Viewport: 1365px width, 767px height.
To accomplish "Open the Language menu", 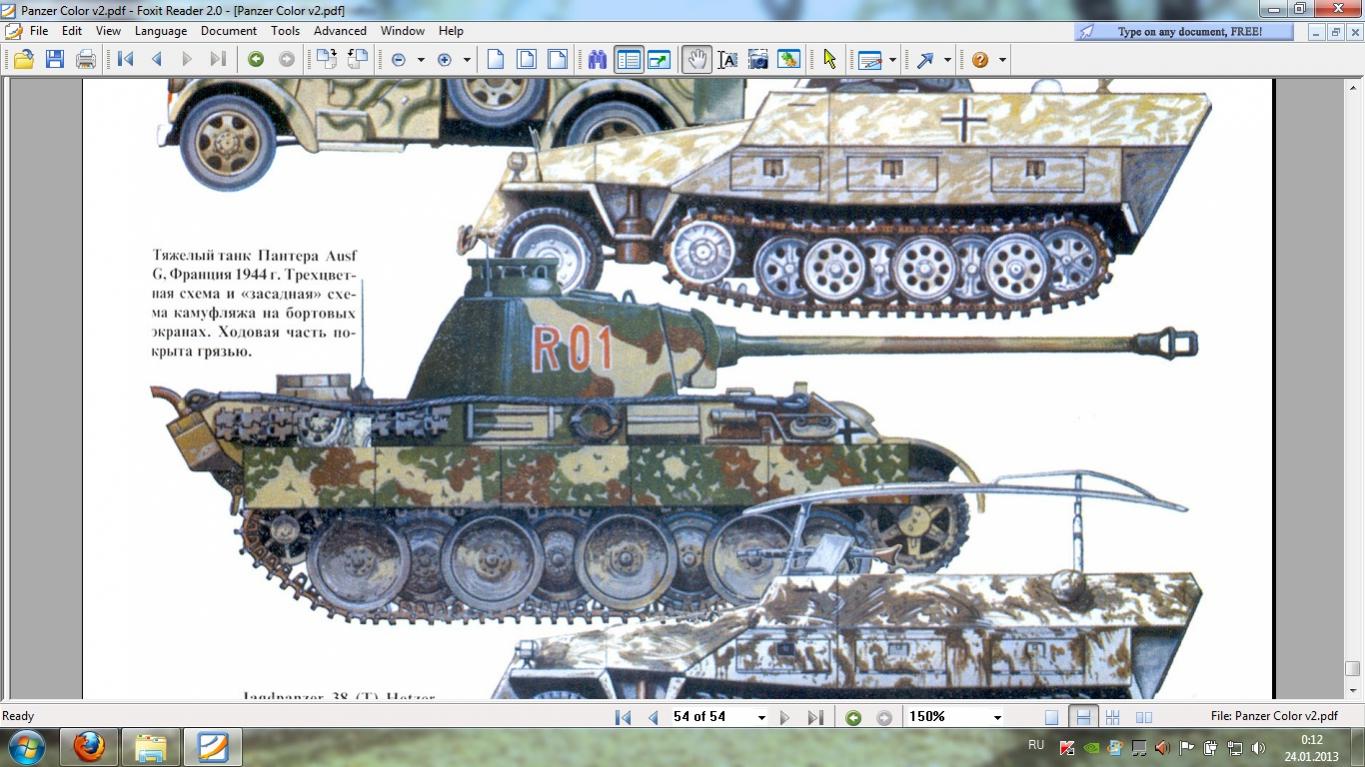I will click(161, 31).
